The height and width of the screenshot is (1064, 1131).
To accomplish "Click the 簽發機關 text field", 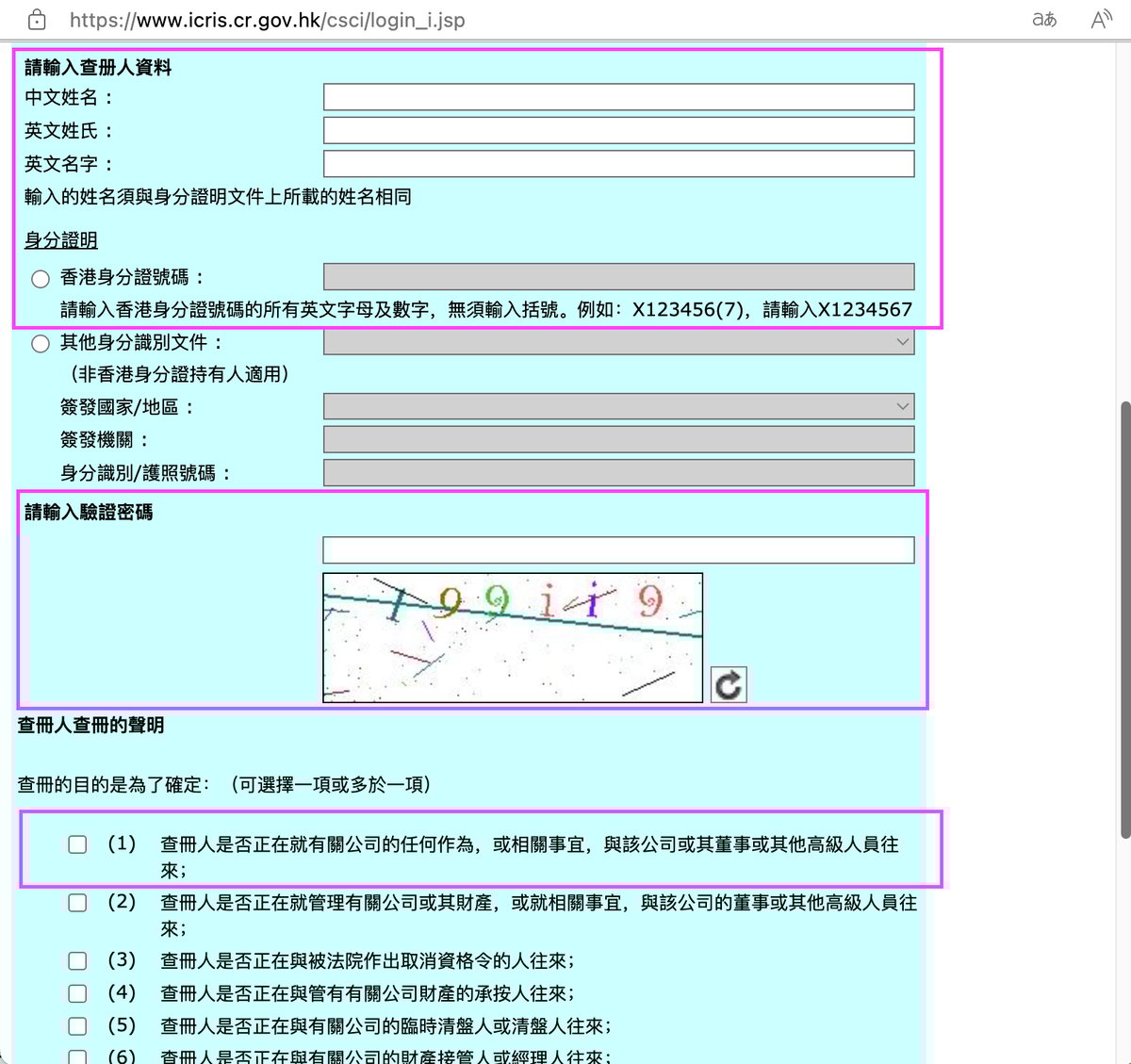I will [618, 439].
